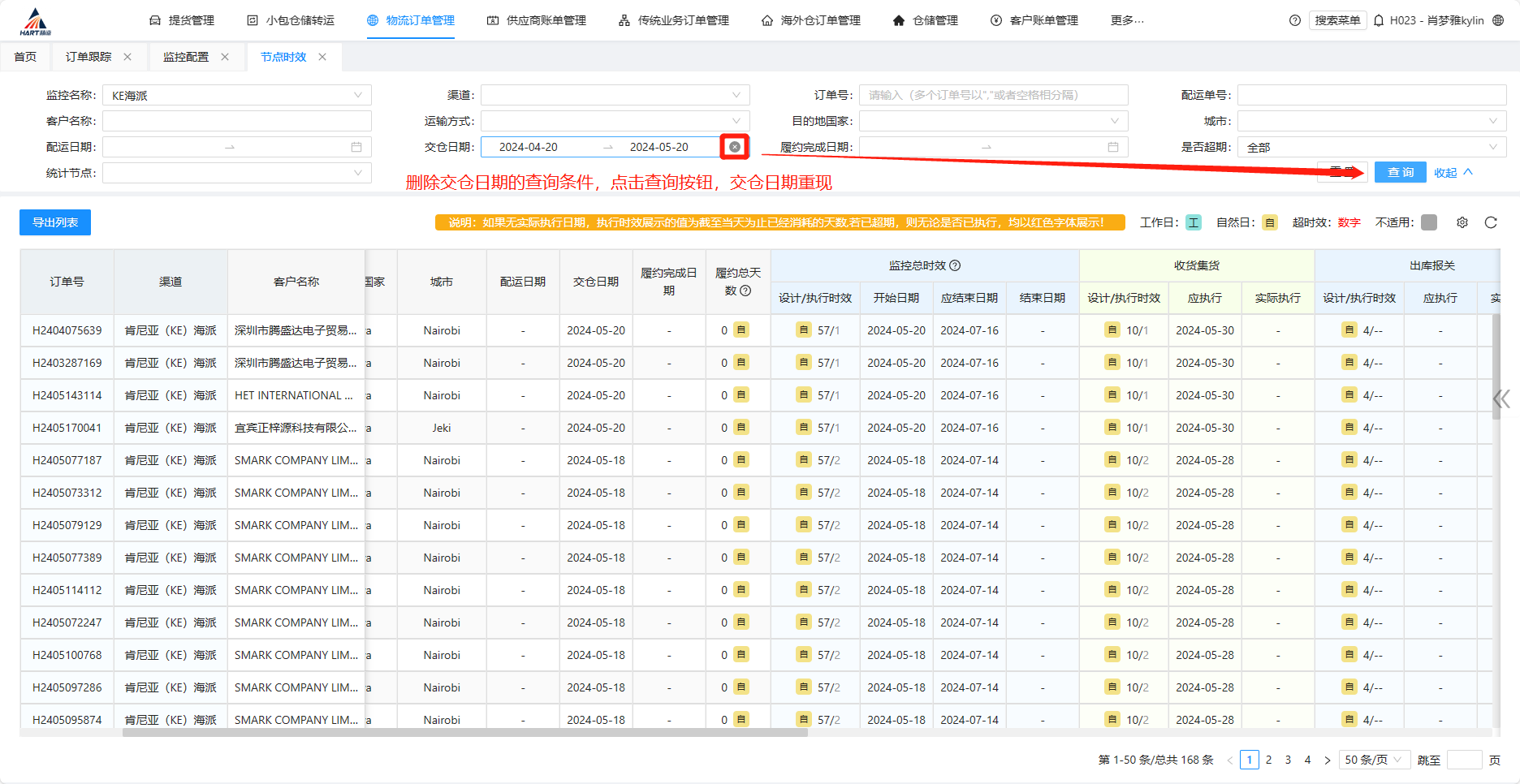Close the 订单跟踪 tab
The width and height of the screenshot is (1520, 784).
click(127, 57)
